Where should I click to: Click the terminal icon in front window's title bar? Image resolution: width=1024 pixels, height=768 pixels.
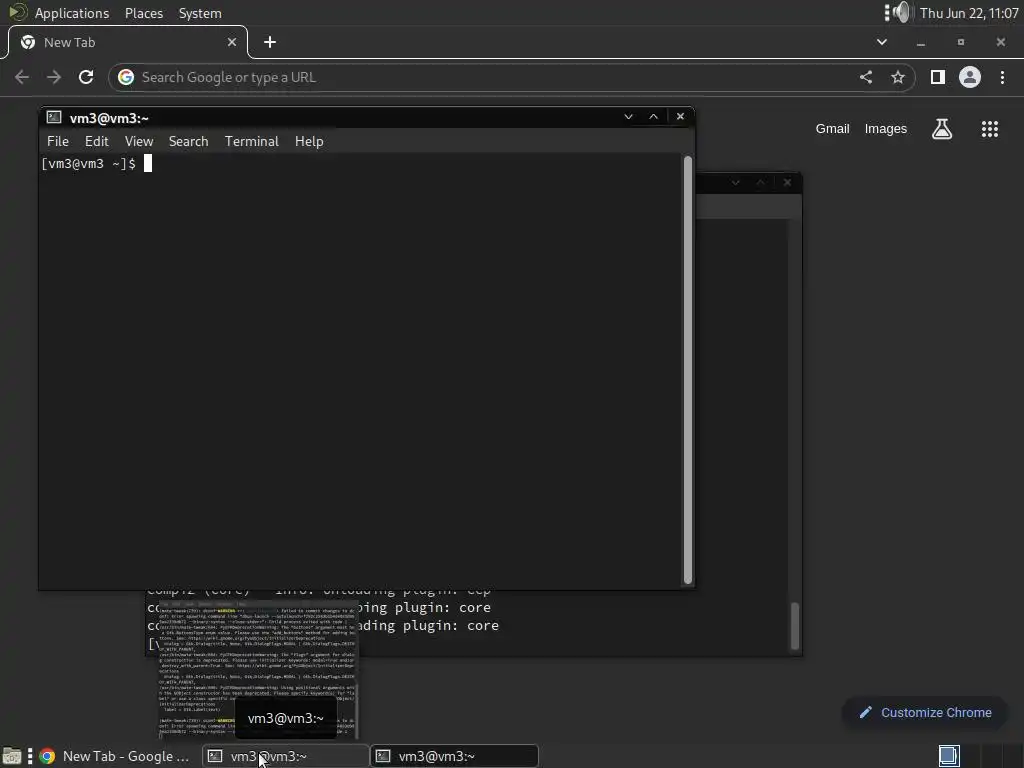click(54, 117)
